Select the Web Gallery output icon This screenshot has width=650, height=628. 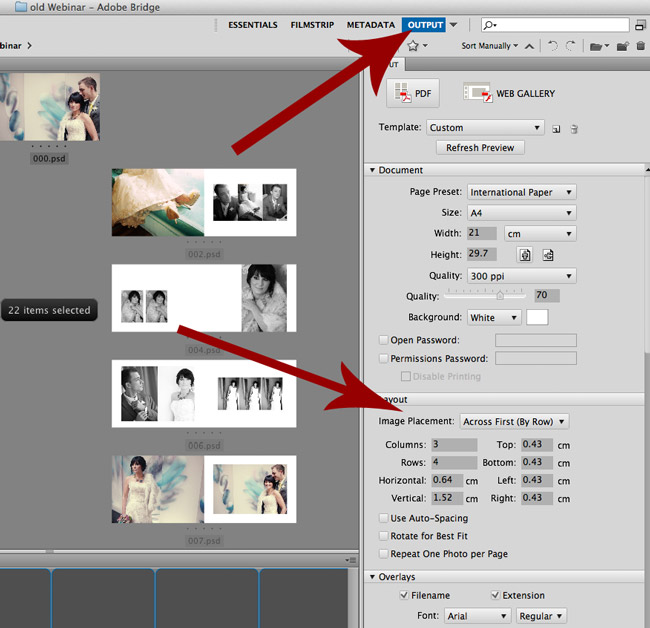pyautogui.click(x=478, y=92)
